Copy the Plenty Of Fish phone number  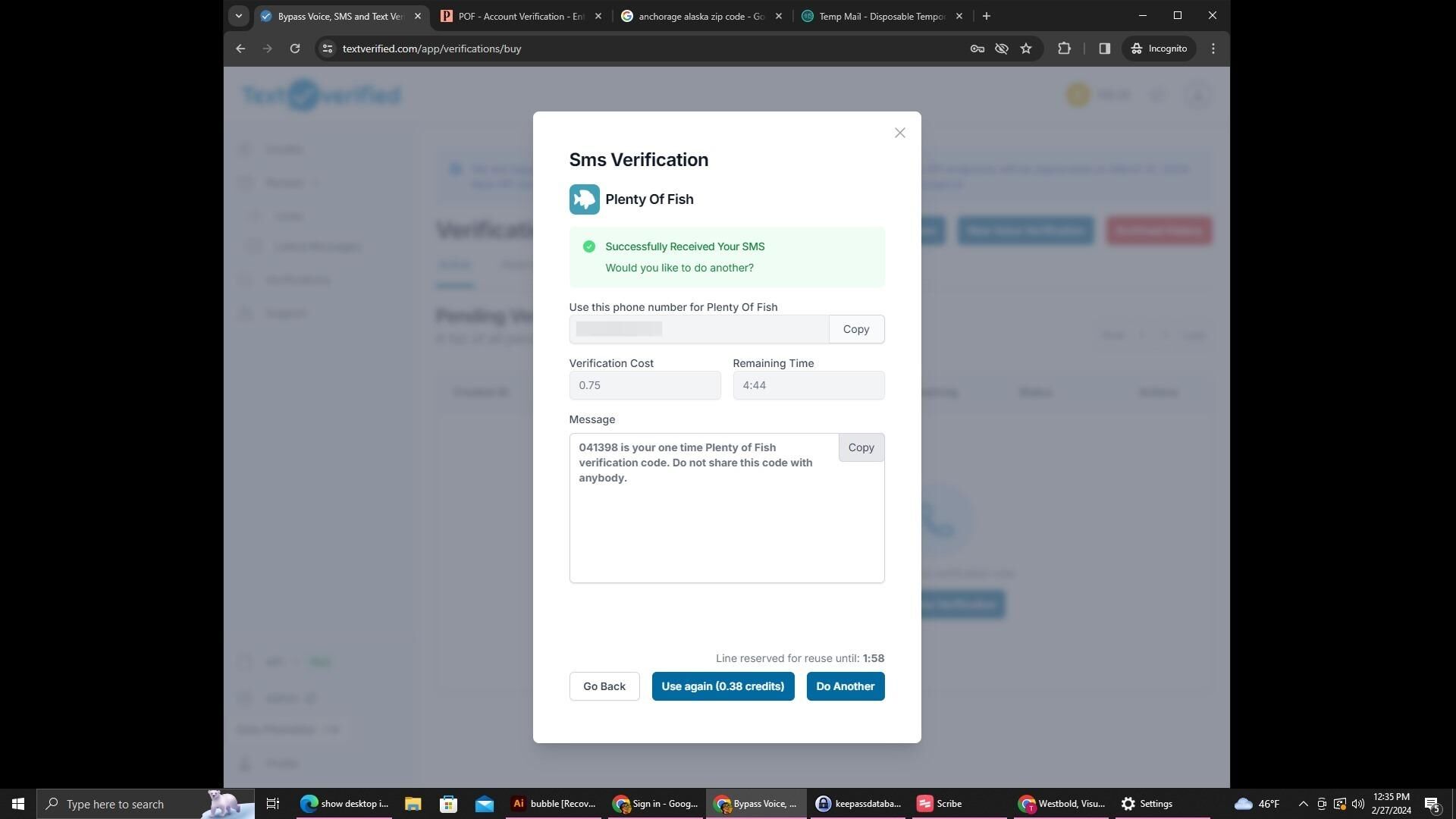(855, 329)
